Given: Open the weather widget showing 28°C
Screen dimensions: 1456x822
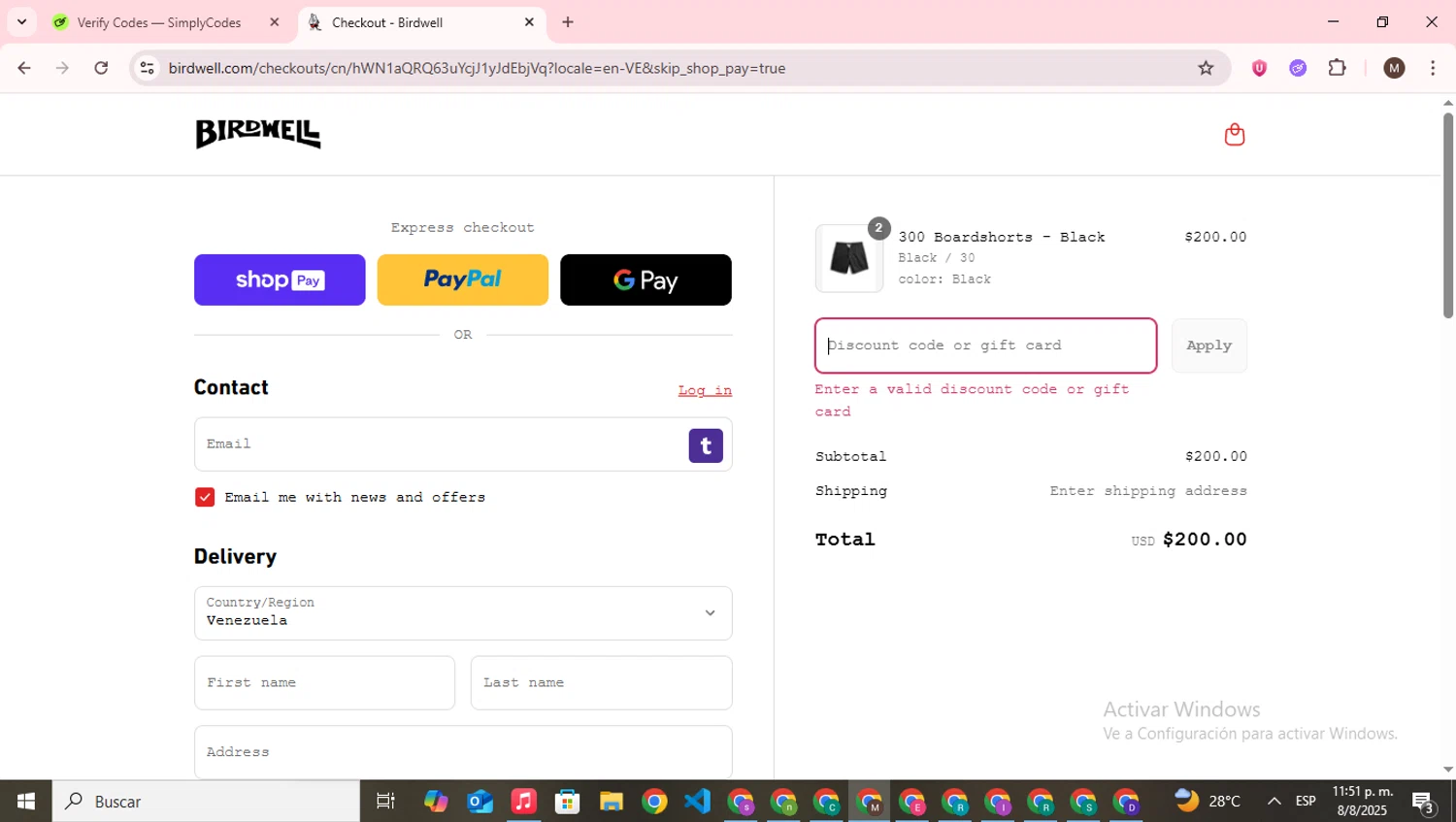Looking at the screenshot, I should coord(1208,802).
